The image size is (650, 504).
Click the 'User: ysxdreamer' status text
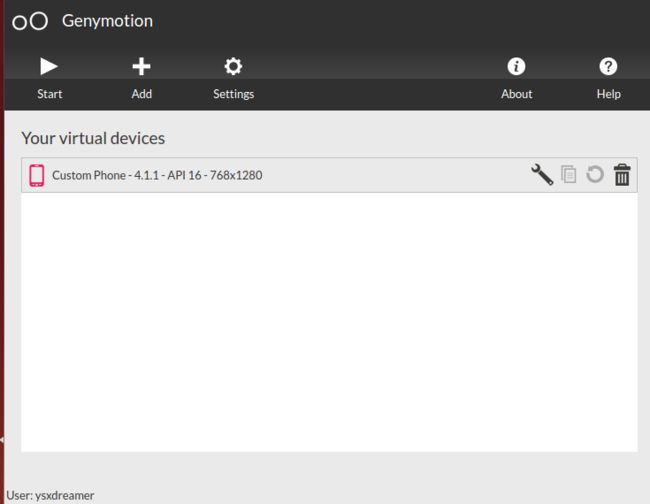pyautogui.click(x=50, y=495)
